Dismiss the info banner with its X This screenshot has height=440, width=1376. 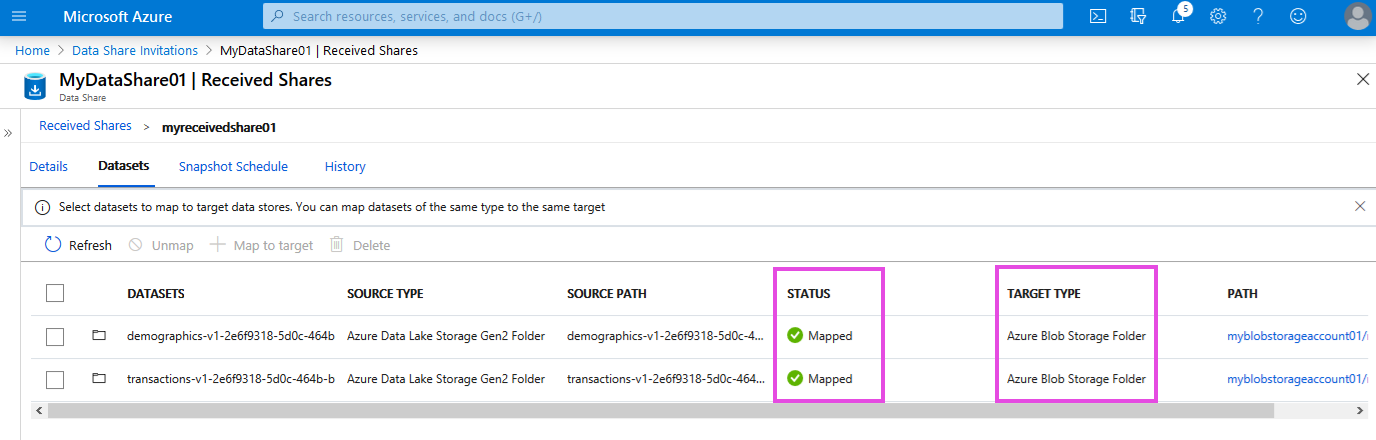[x=1360, y=206]
